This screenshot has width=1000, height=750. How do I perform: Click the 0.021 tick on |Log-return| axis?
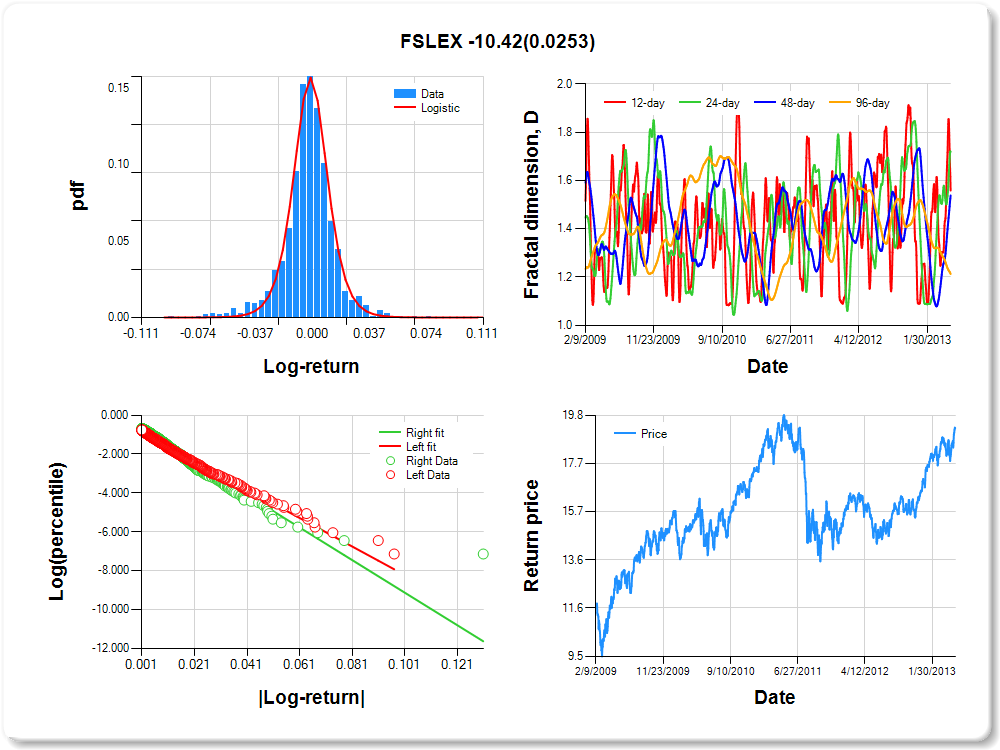click(194, 664)
